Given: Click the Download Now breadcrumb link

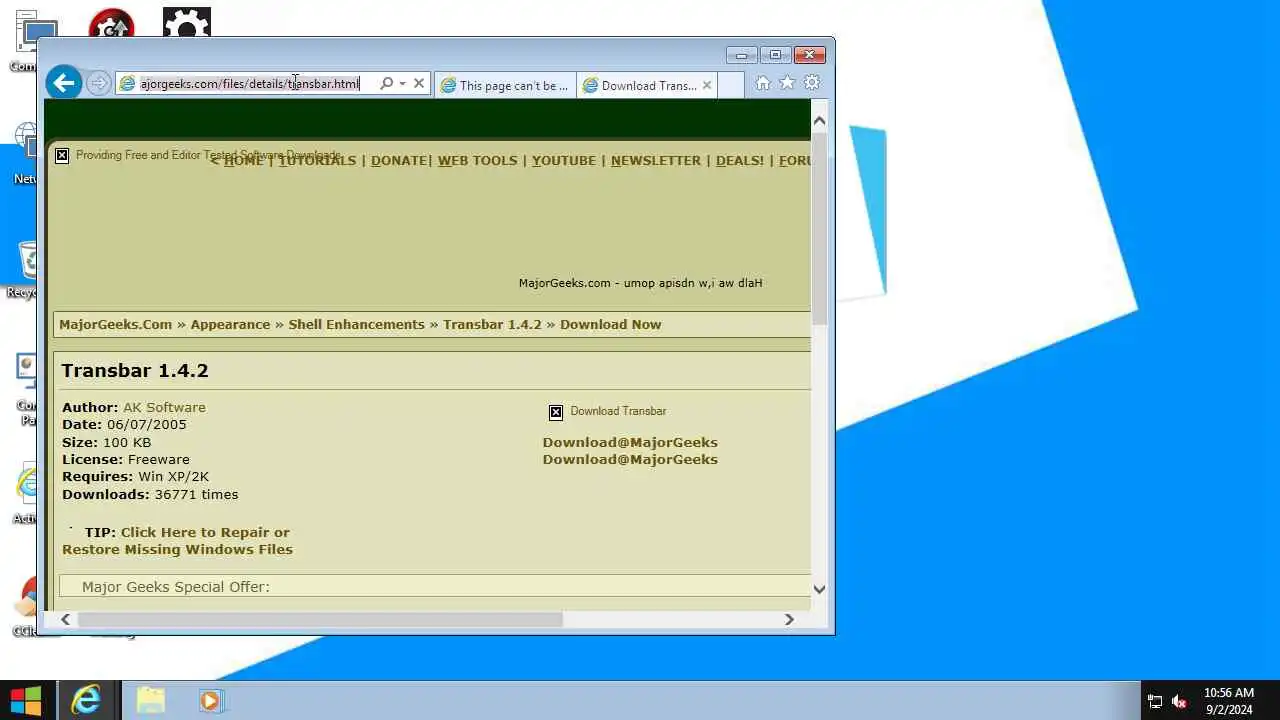Looking at the screenshot, I should coord(610,324).
